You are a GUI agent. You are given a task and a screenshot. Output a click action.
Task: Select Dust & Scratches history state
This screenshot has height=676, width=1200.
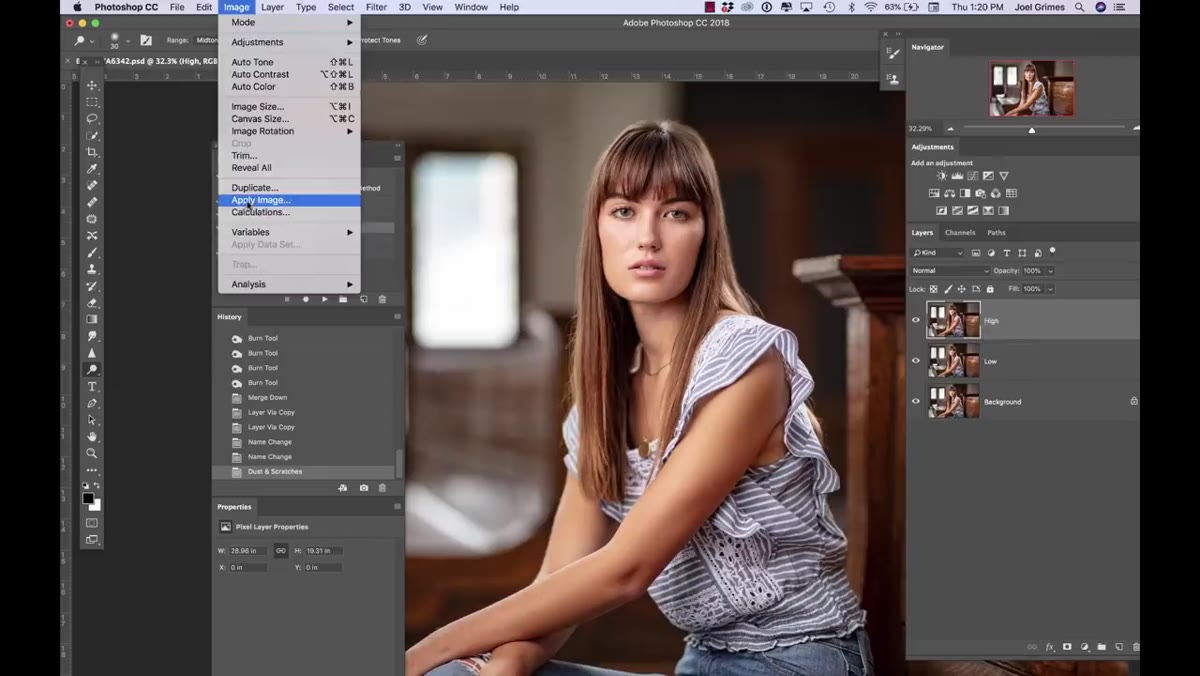(x=305, y=471)
